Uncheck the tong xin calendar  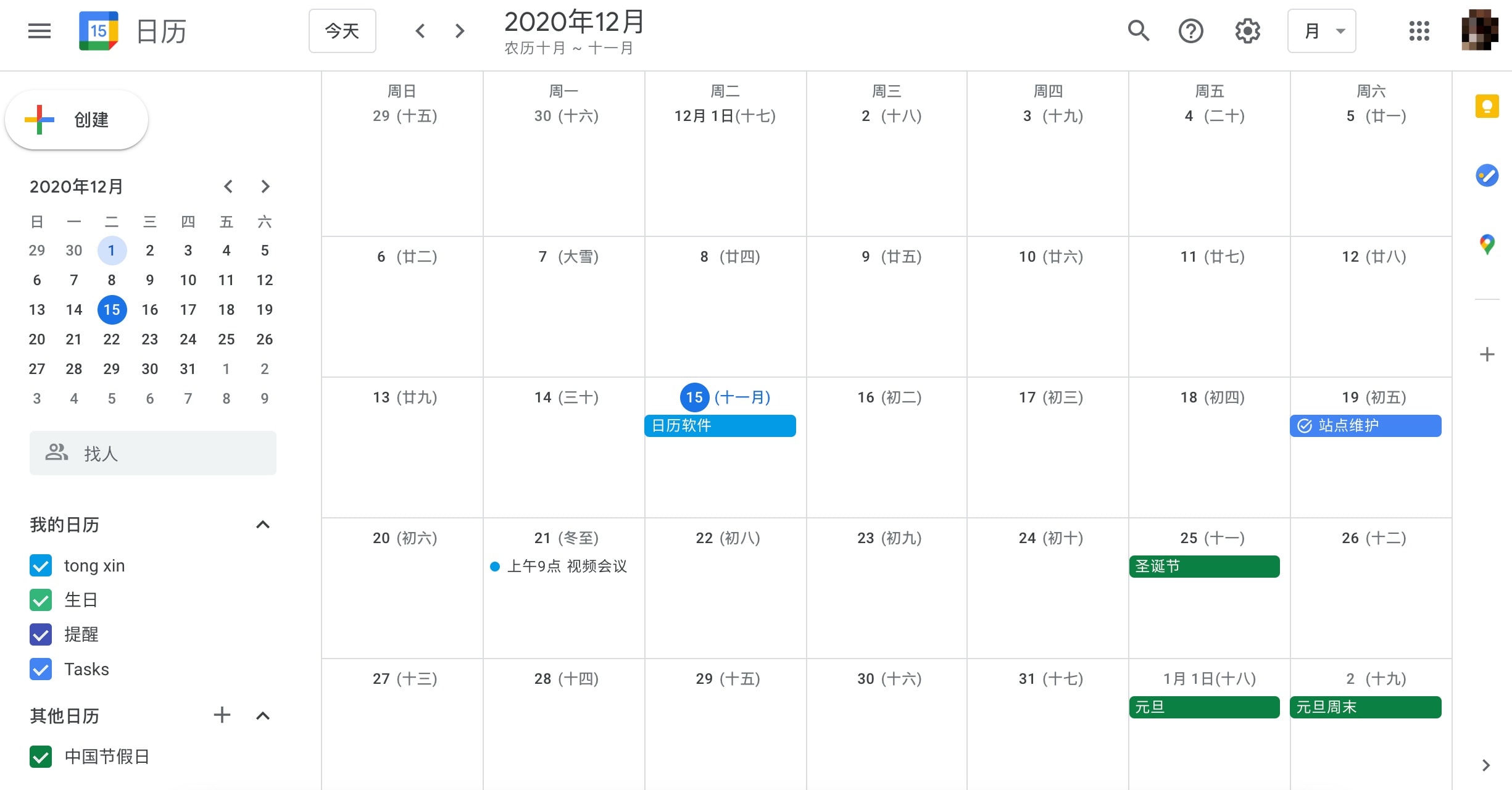point(41,565)
